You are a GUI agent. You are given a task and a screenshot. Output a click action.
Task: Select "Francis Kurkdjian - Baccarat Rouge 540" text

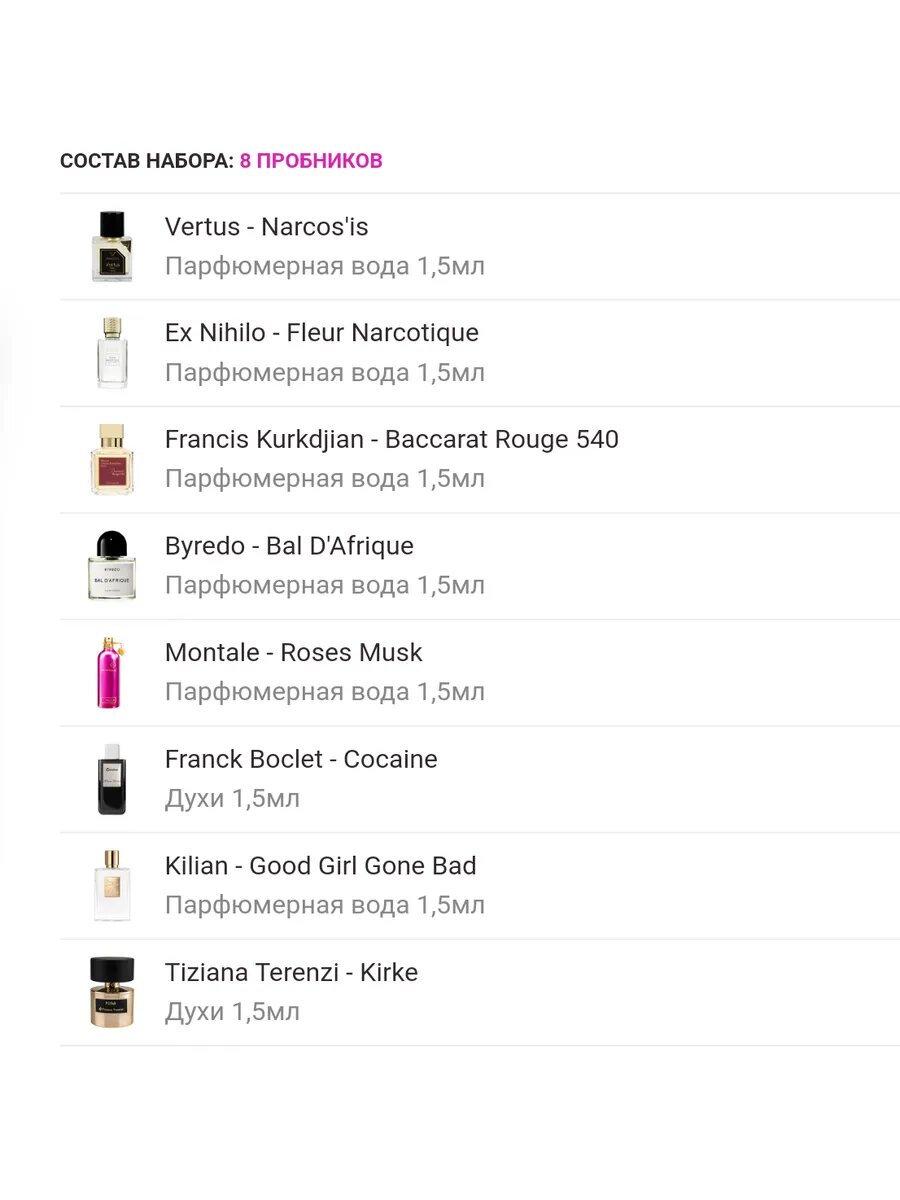[x=391, y=439]
